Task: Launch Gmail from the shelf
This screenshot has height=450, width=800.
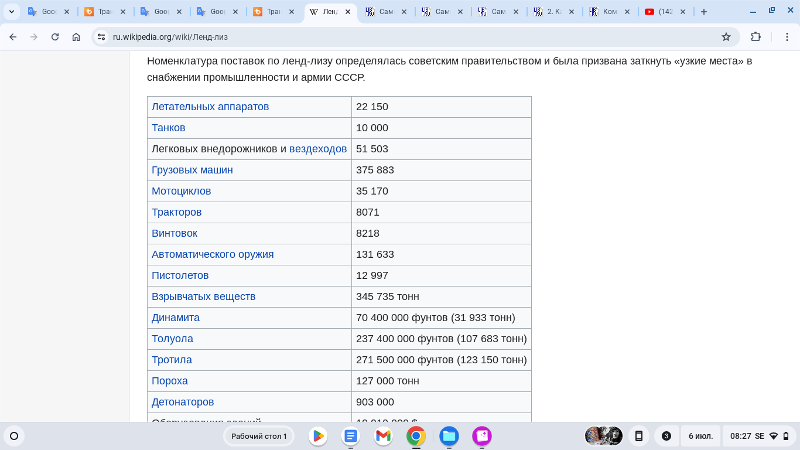Action: [383, 436]
